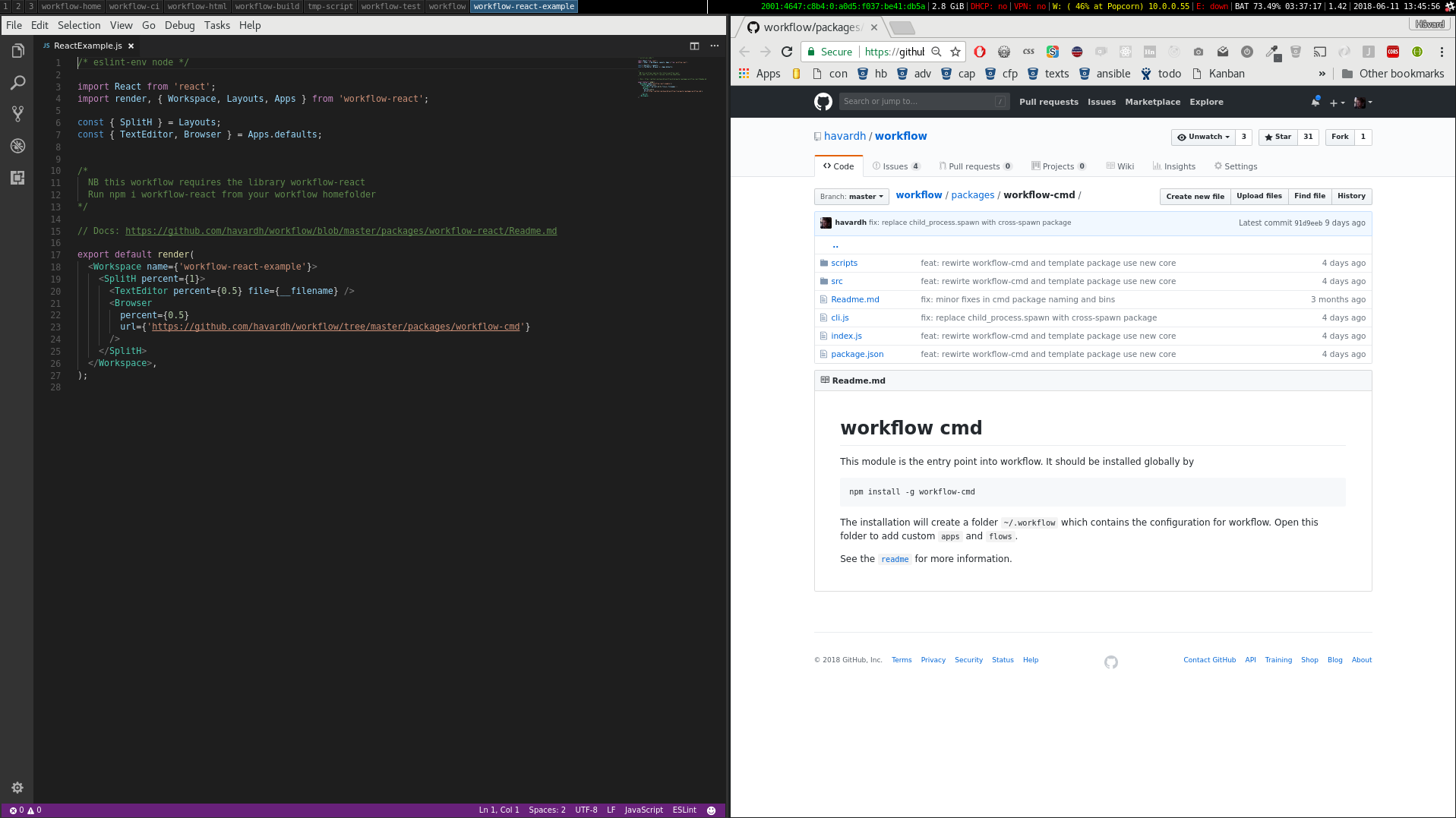1456x818 pixels.
Task: Open the Extensions view in VS Code
Action: [x=17, y=178]
